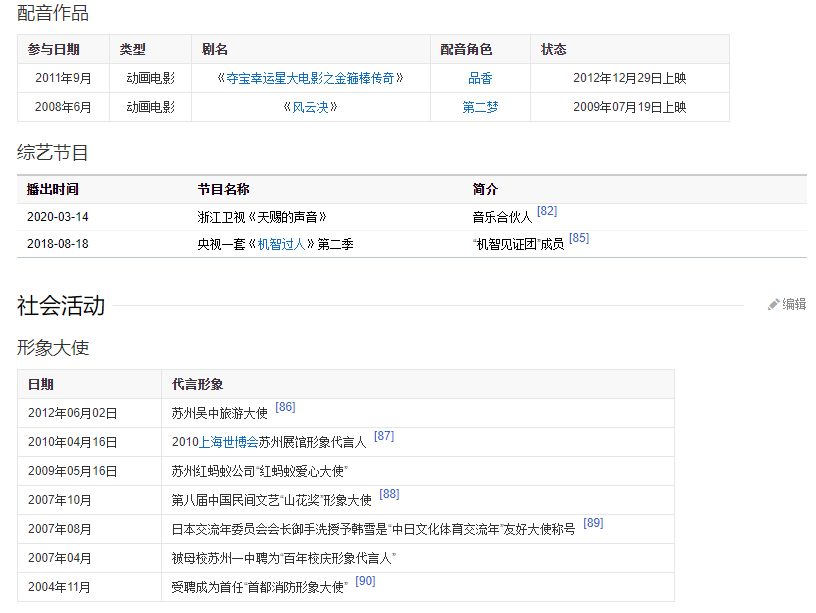816x613 pixels.
Task: Click the edit pencil icon beside 社会活动
Action: coord(773,304)
